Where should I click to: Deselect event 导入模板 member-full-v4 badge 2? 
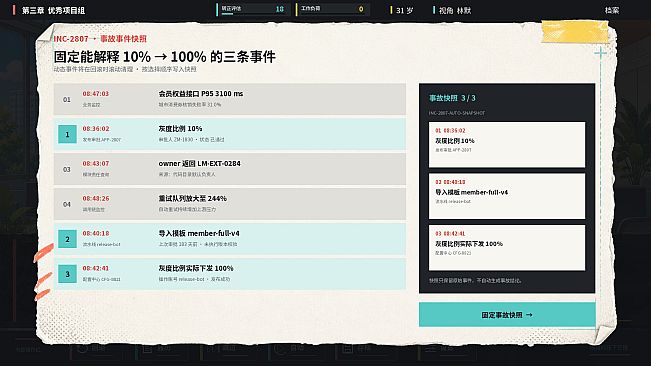(x=67, y=239)
